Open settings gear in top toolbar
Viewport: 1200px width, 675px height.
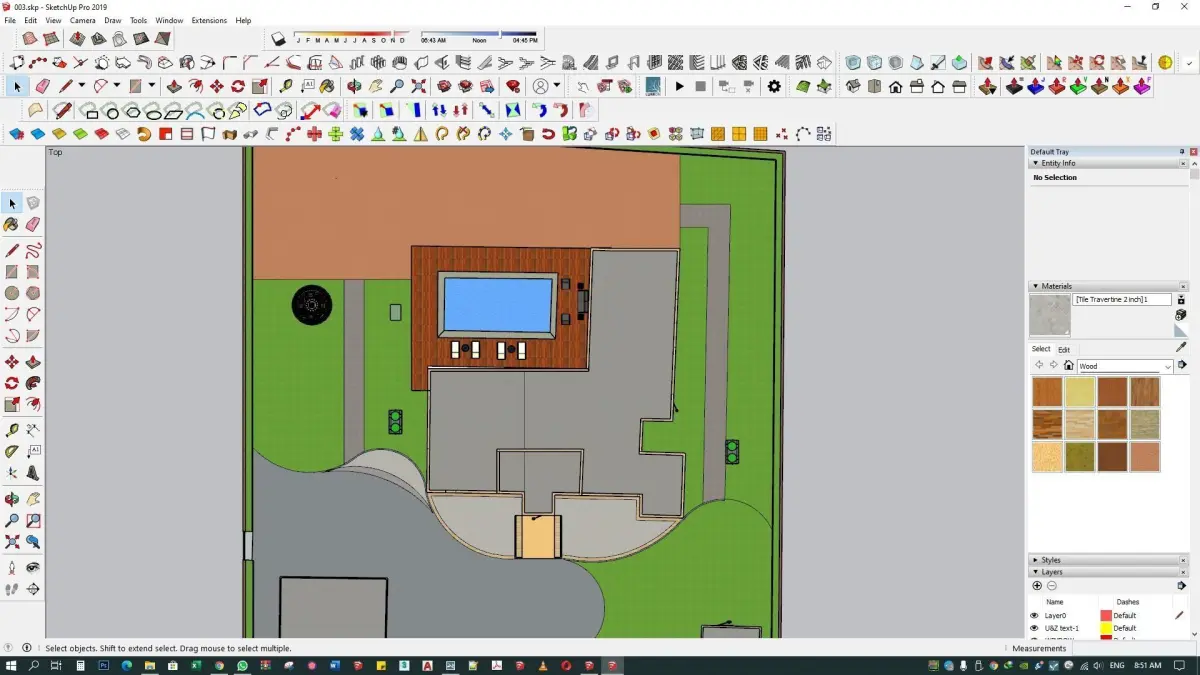[774, 87]
